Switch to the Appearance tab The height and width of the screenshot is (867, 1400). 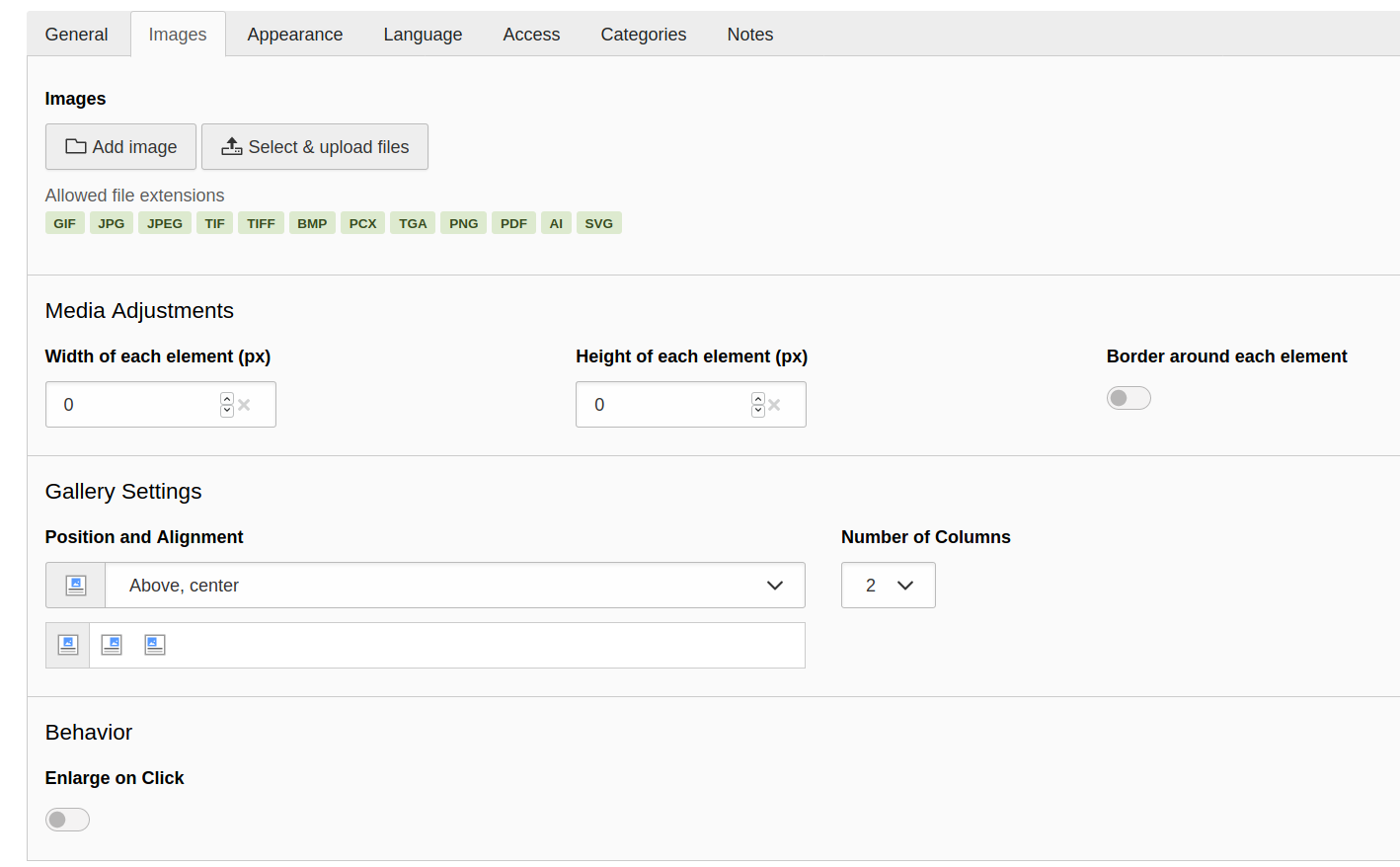(x=295, y=35)
